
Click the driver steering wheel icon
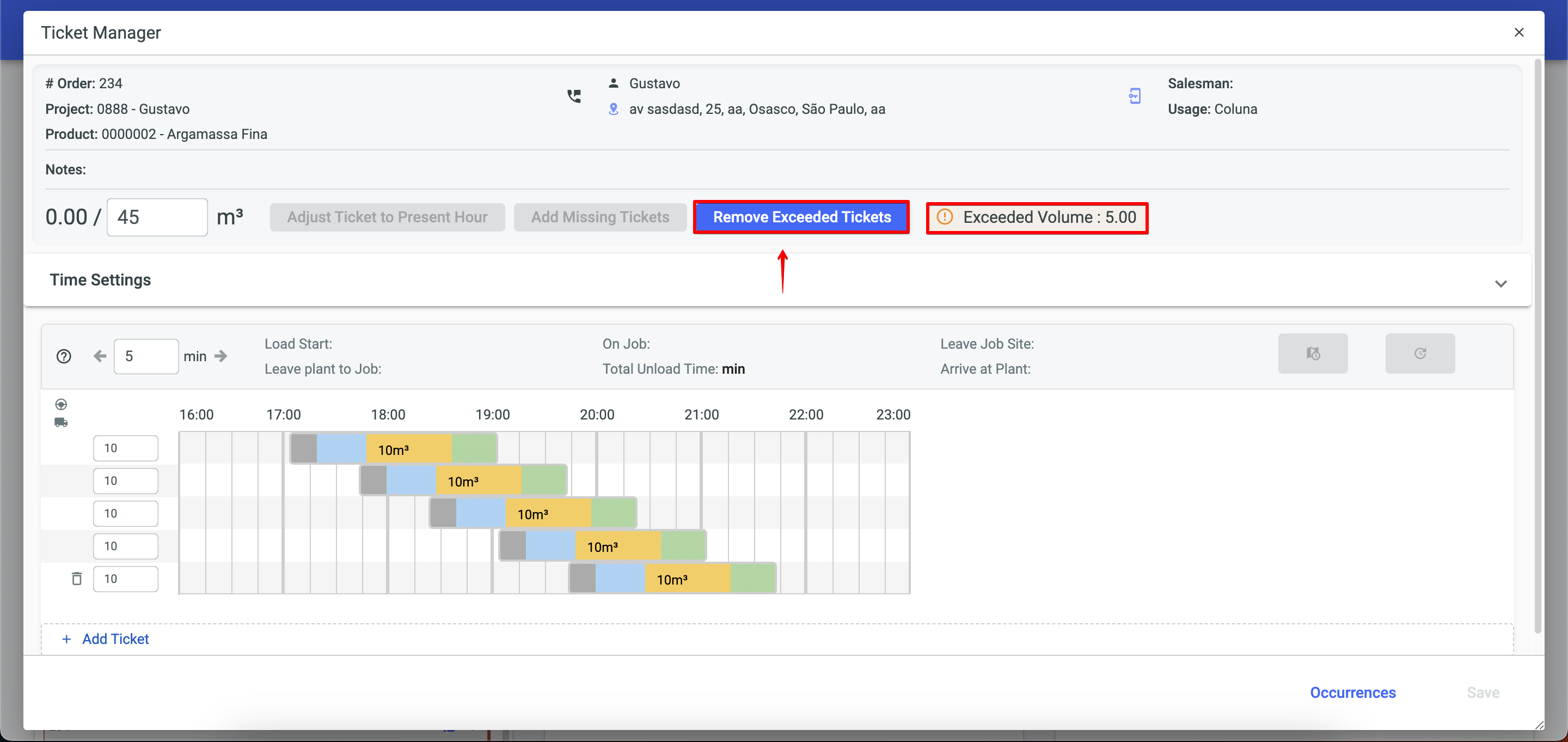(x=61, y=405)
